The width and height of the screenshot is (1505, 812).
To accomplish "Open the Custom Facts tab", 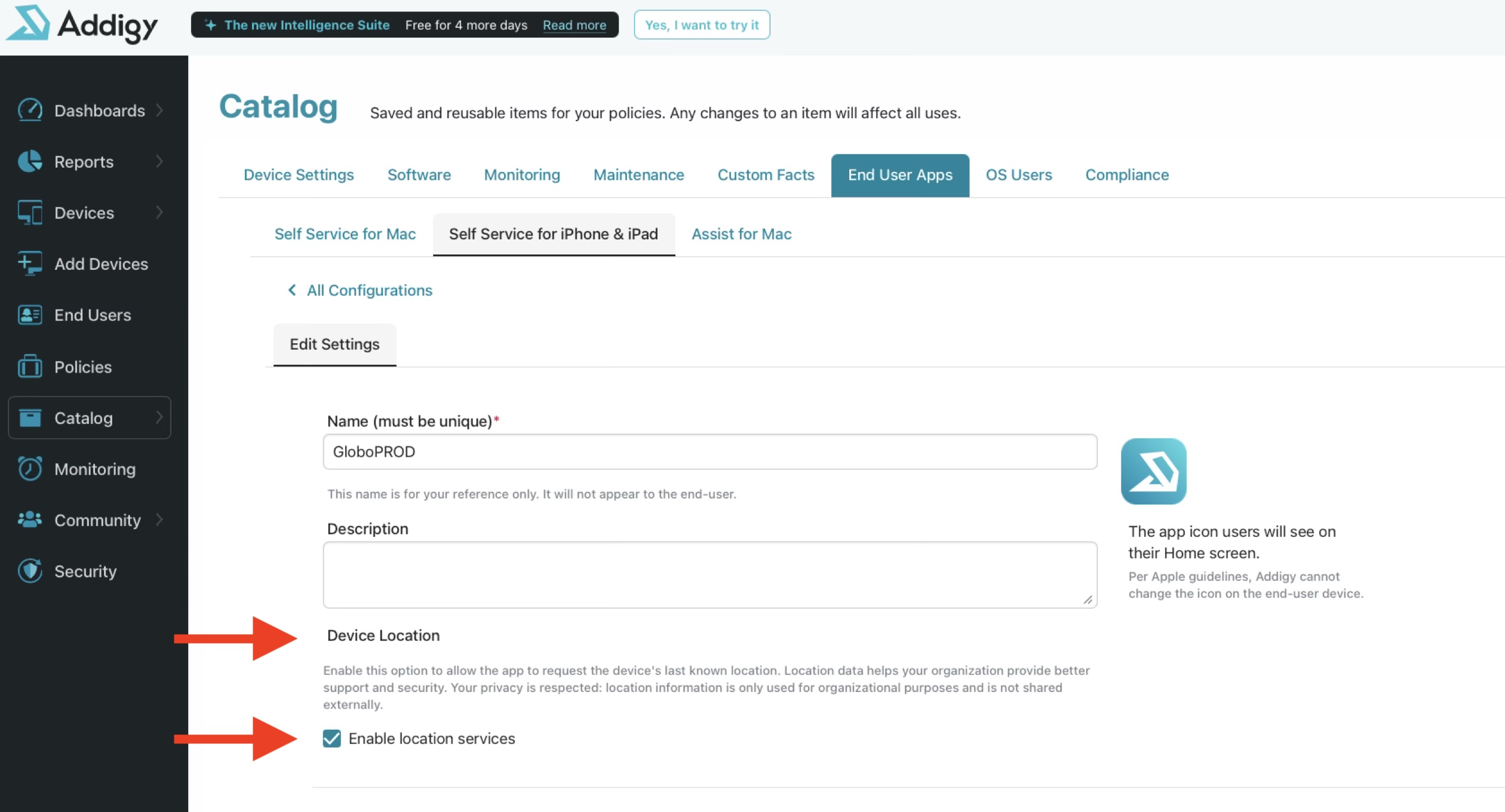I will (x=766, y=175).
